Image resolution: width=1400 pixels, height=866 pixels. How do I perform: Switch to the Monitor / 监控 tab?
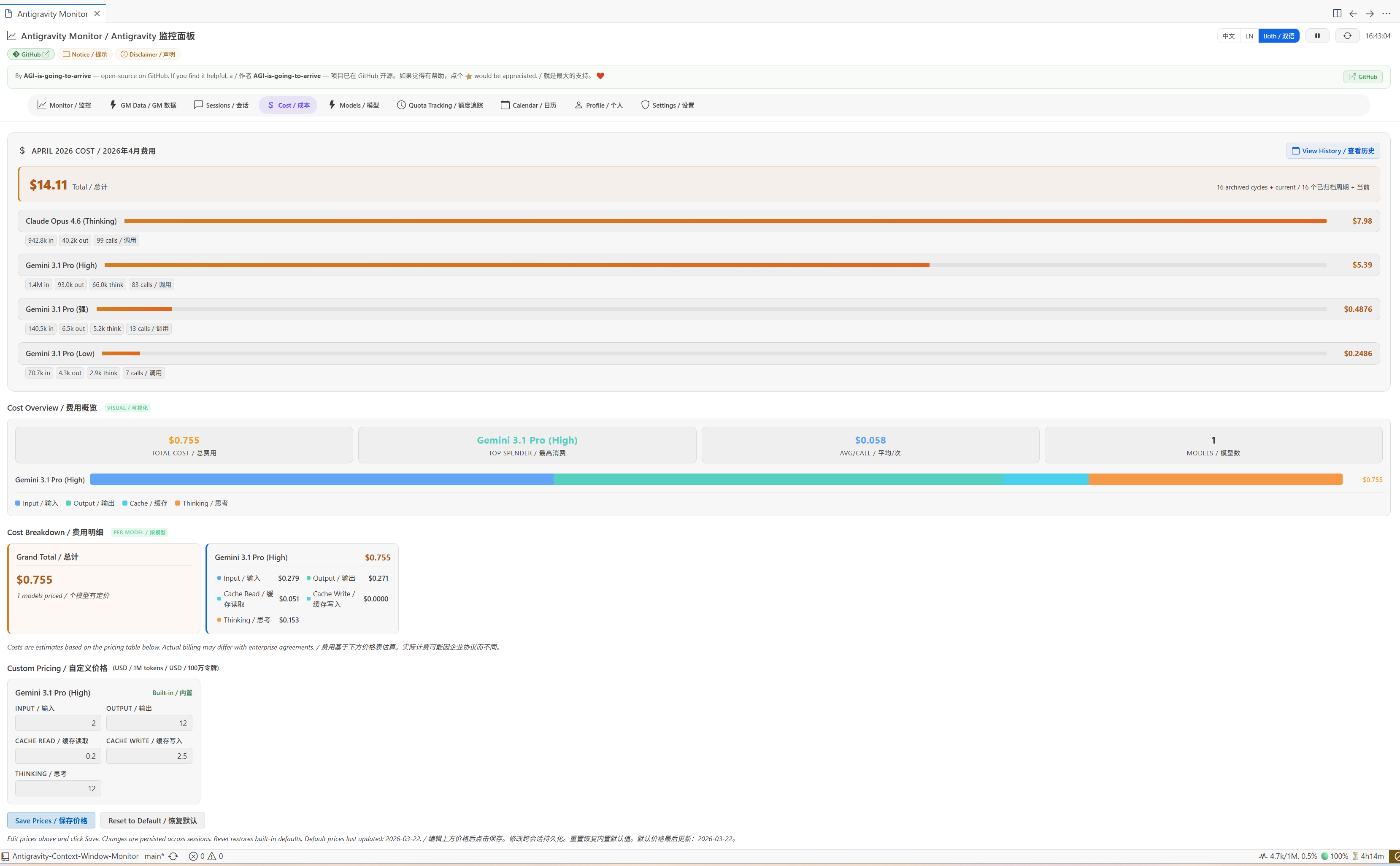point(64,105)
